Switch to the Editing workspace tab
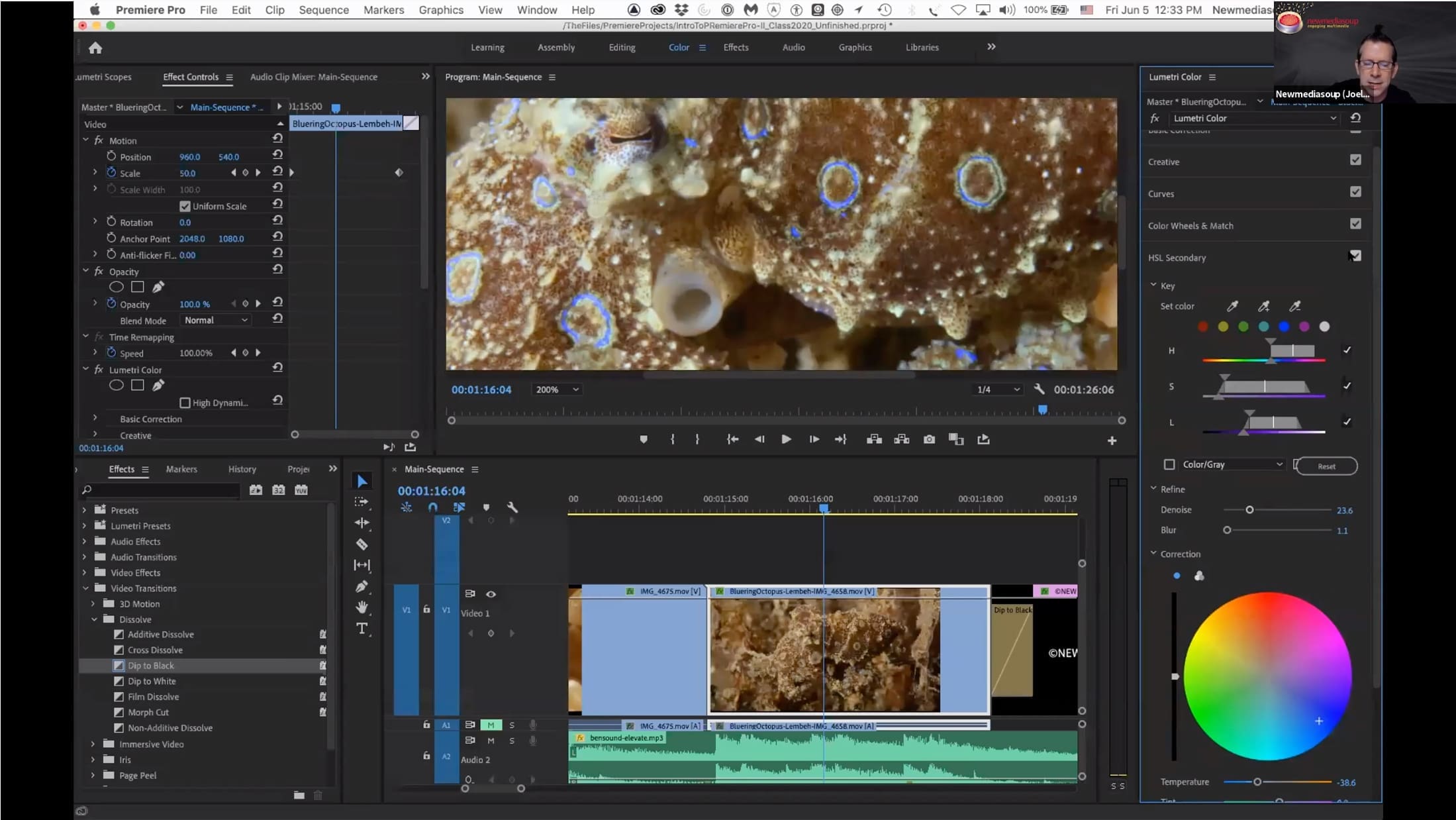This screenshot has width=1456, height=820. [622, 48]
